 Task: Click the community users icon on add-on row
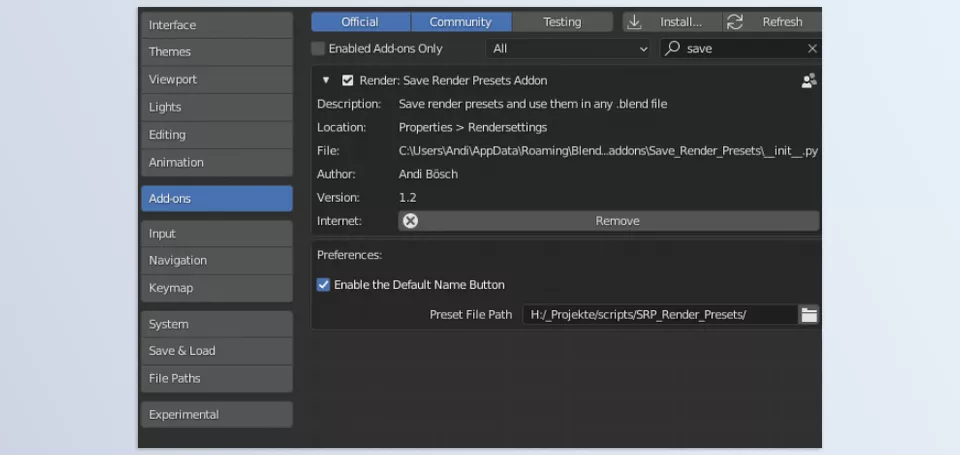809,81
